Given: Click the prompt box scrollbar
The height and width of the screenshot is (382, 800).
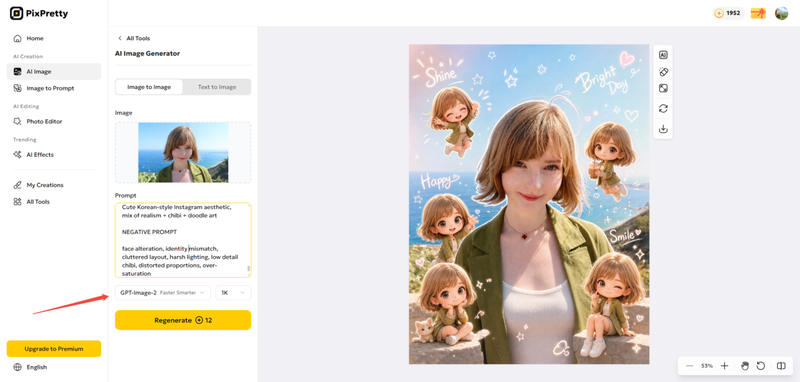Looking at the screenshot, I should tap(248, 268).
